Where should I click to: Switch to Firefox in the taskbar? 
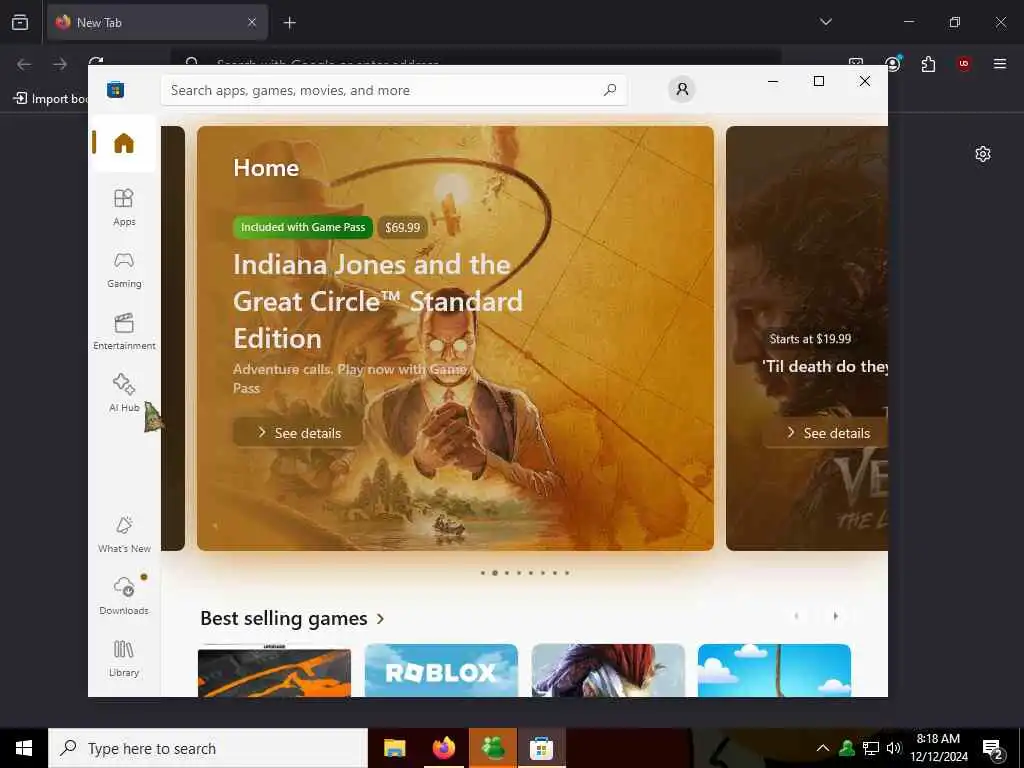click(444, 748)
